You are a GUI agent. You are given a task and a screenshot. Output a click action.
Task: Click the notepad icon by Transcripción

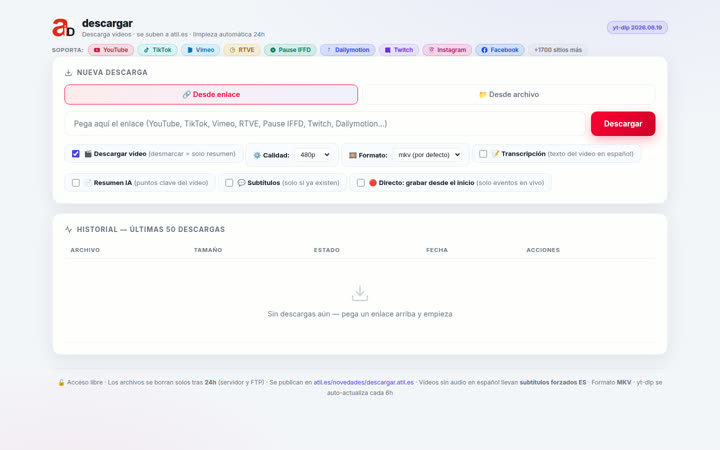[495, 154]
